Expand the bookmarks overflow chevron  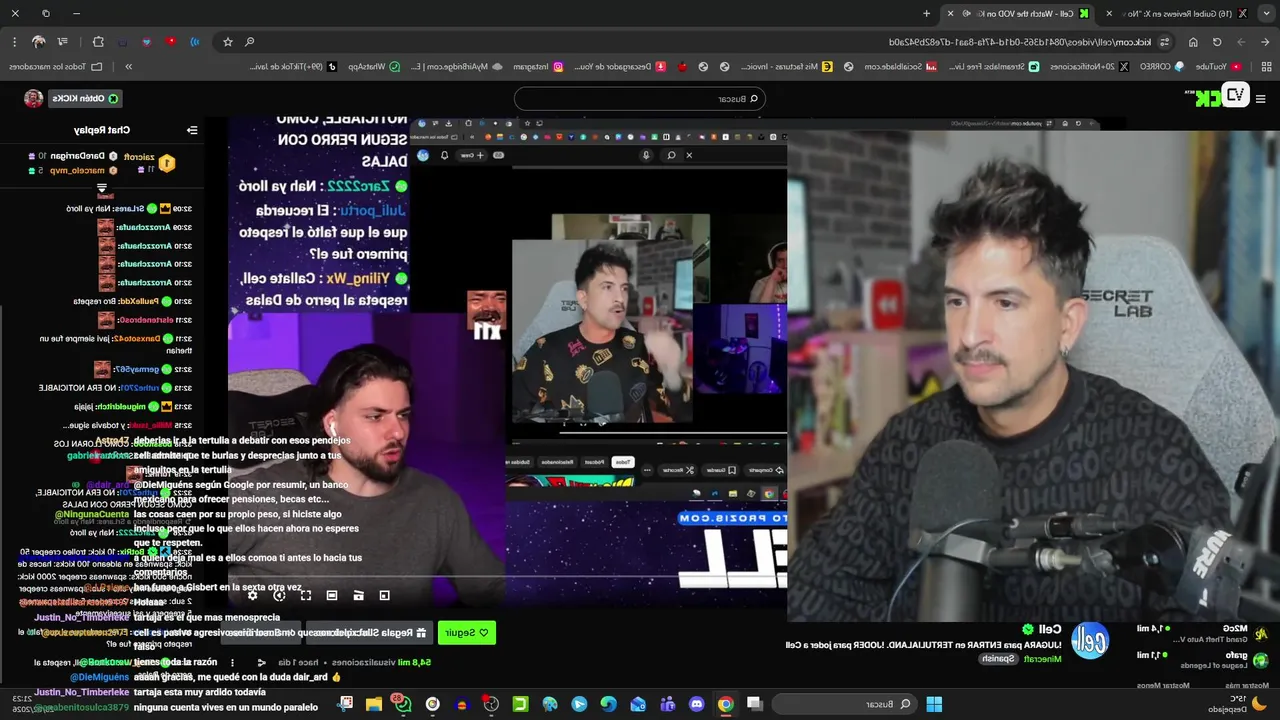click(129, 66)
